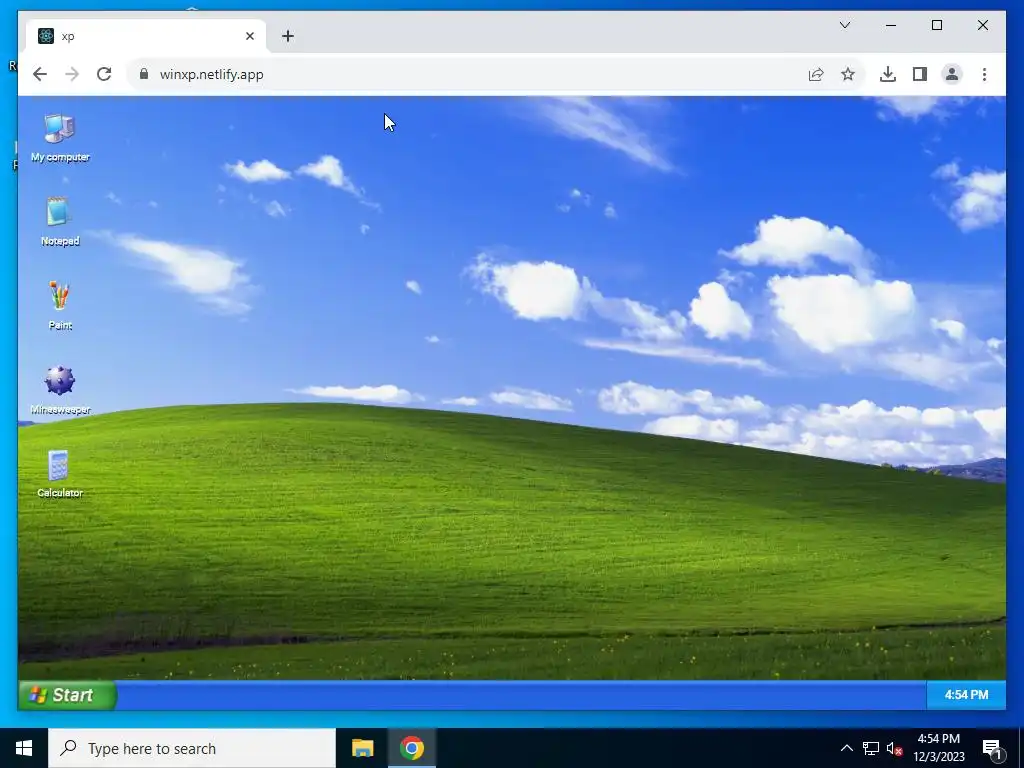Bookmark this tab with the star

(848, 74)
